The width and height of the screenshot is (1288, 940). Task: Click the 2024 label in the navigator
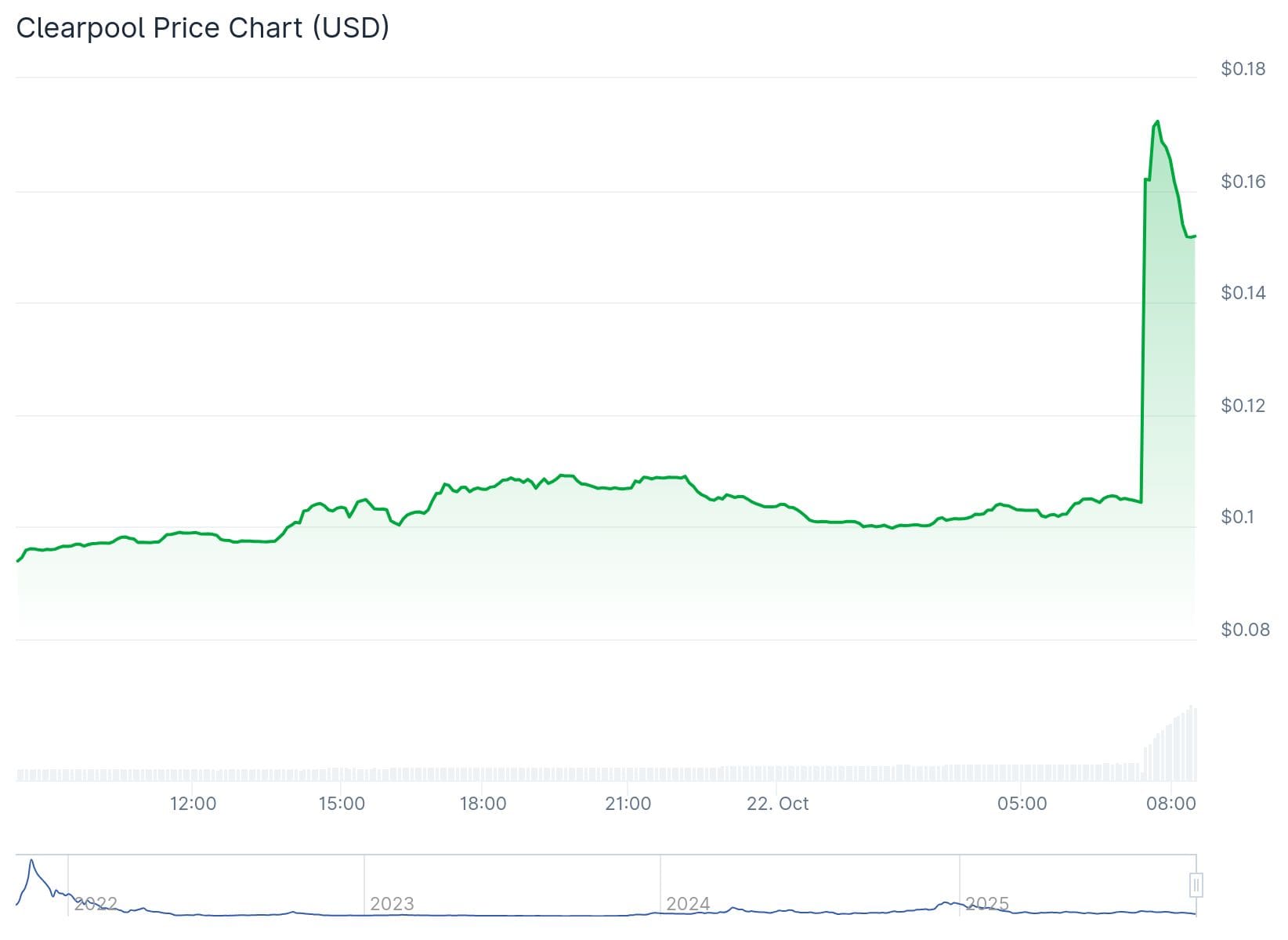pyautogui.click(x=688, y=904)
